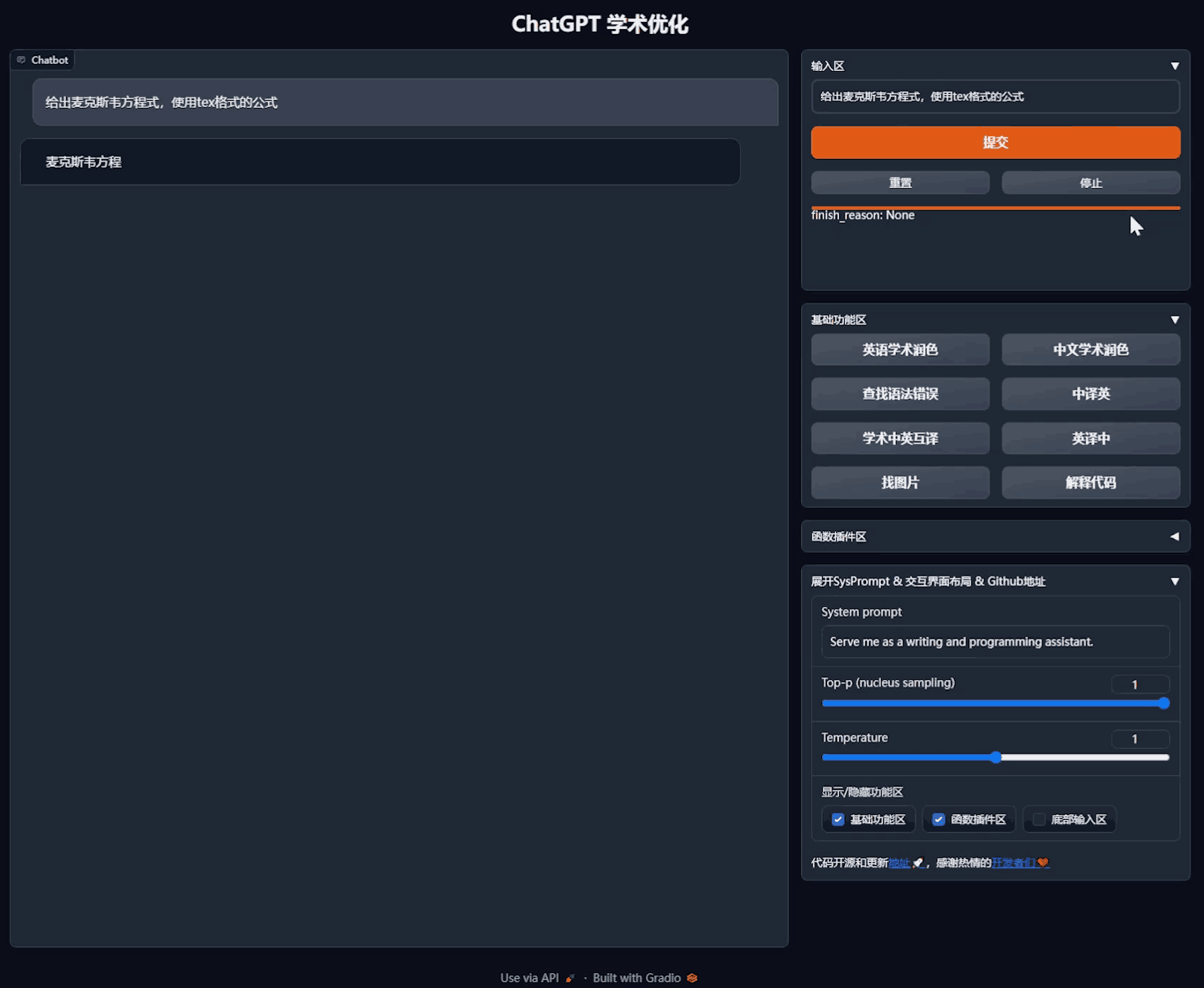Screen dimensions: 1204x988
Task: Click the rocket icon next to Use via API
Action: tap(570, 978)
